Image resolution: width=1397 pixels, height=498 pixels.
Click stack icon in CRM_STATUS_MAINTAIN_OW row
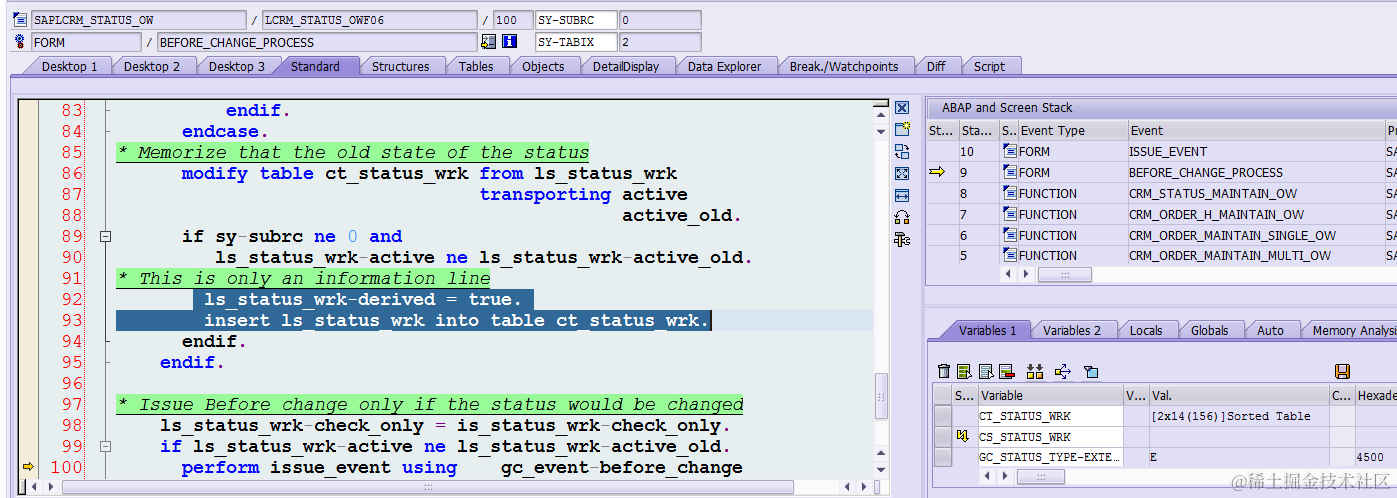(1010, 194)
